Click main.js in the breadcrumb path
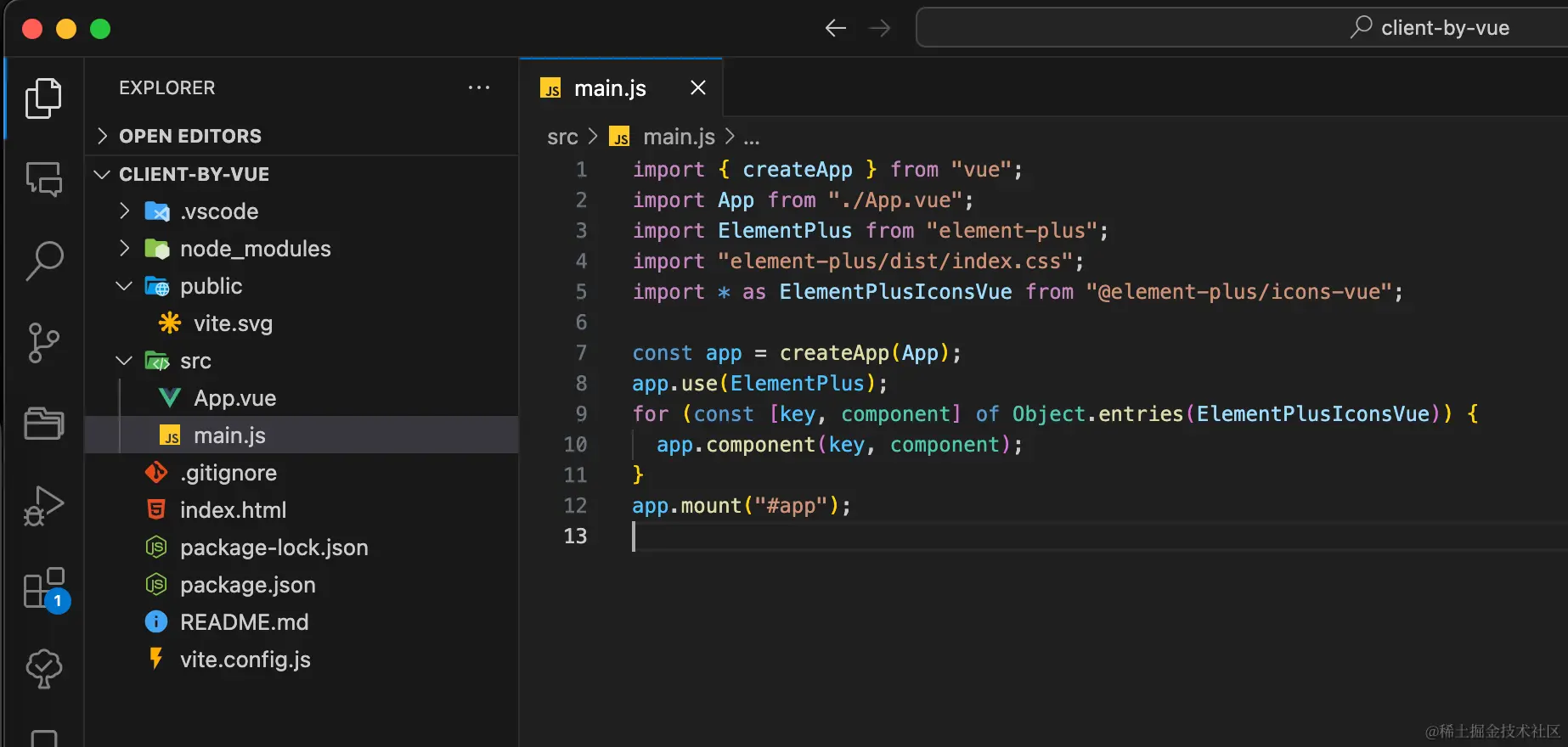Viewport: 1568px width, 747px height. (679, 137)
